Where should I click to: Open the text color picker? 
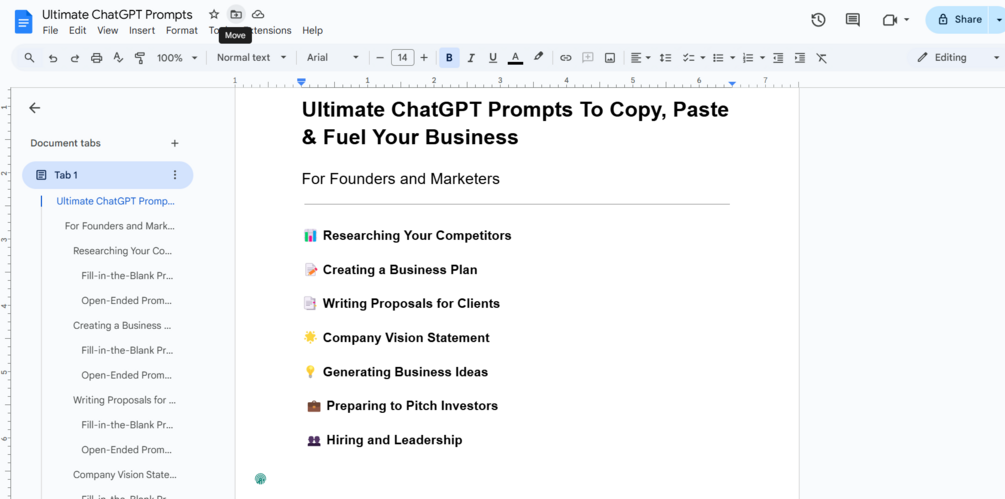click(x=515, y=58)
